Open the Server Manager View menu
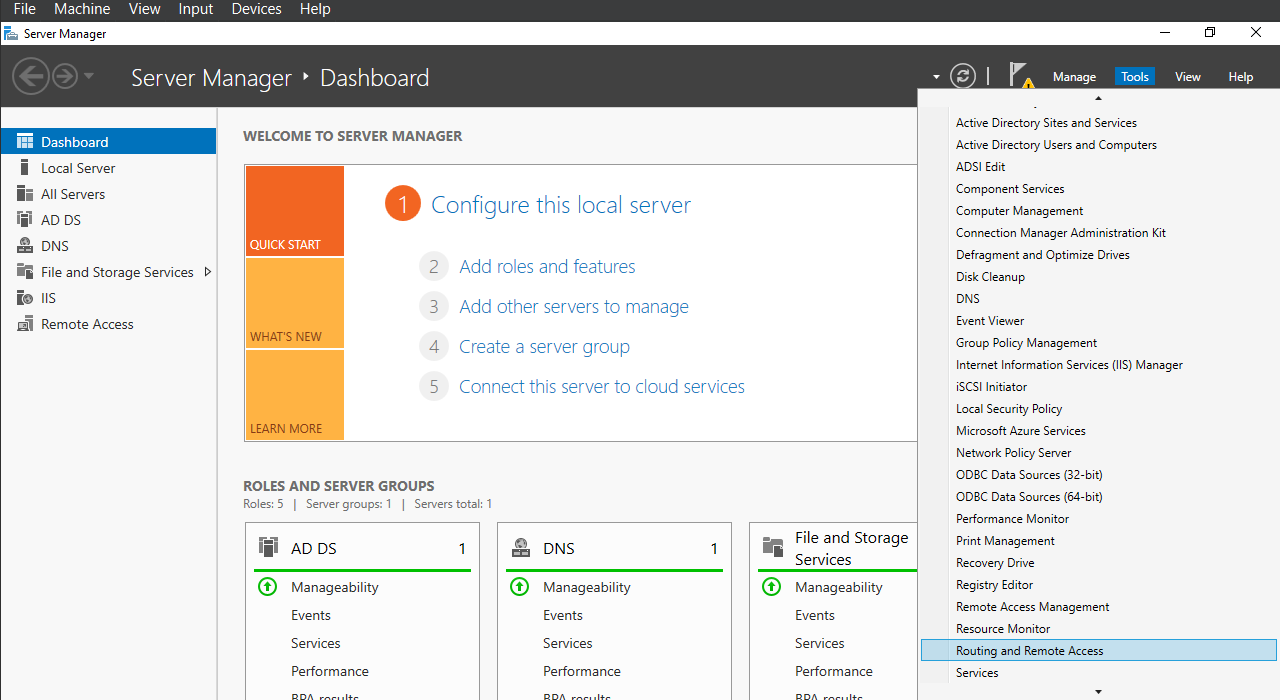The height and width of the screenshot is (700, 1280). pos(1188,77)
